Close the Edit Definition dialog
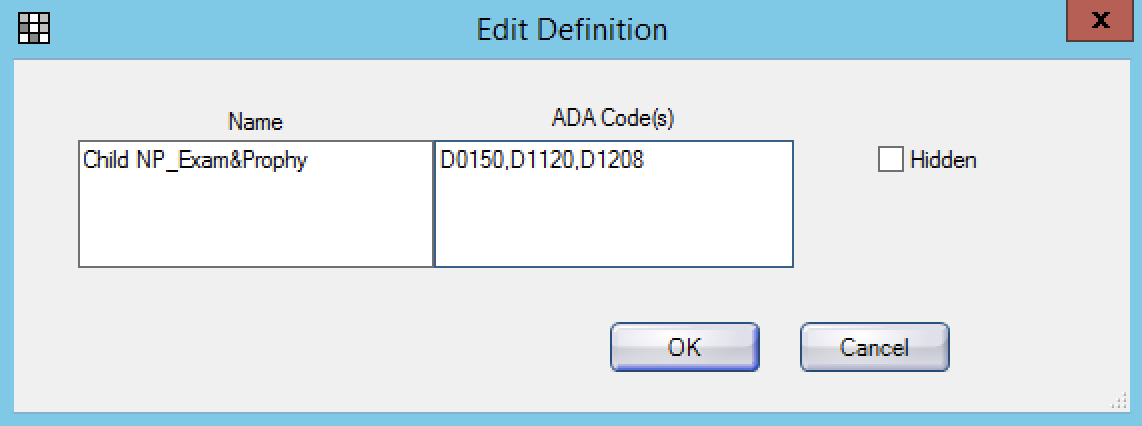The image size is (1142, 426). (x=1100, y=21)
